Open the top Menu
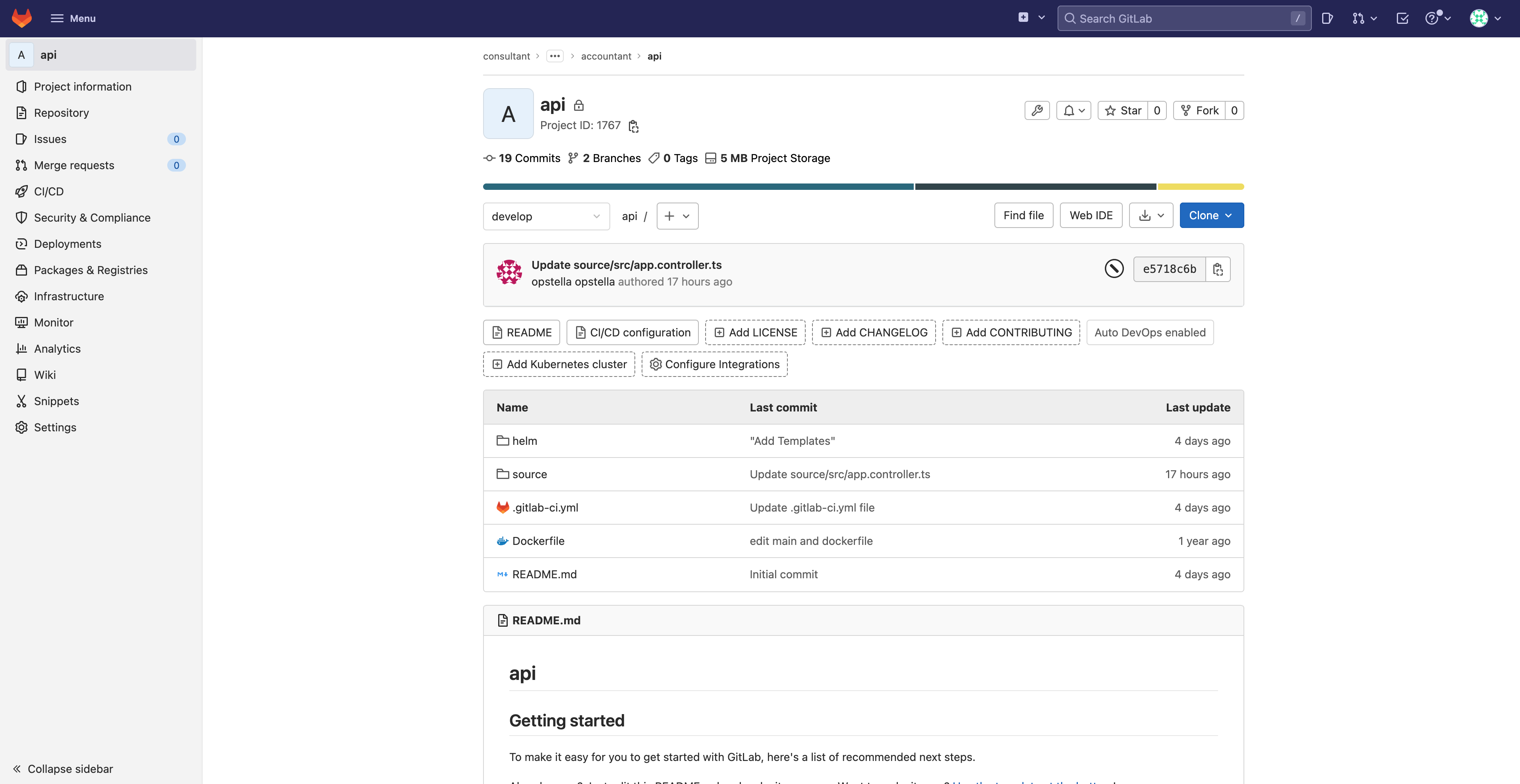This screenshot has width=1520, height=784. [x=73, y=18]
